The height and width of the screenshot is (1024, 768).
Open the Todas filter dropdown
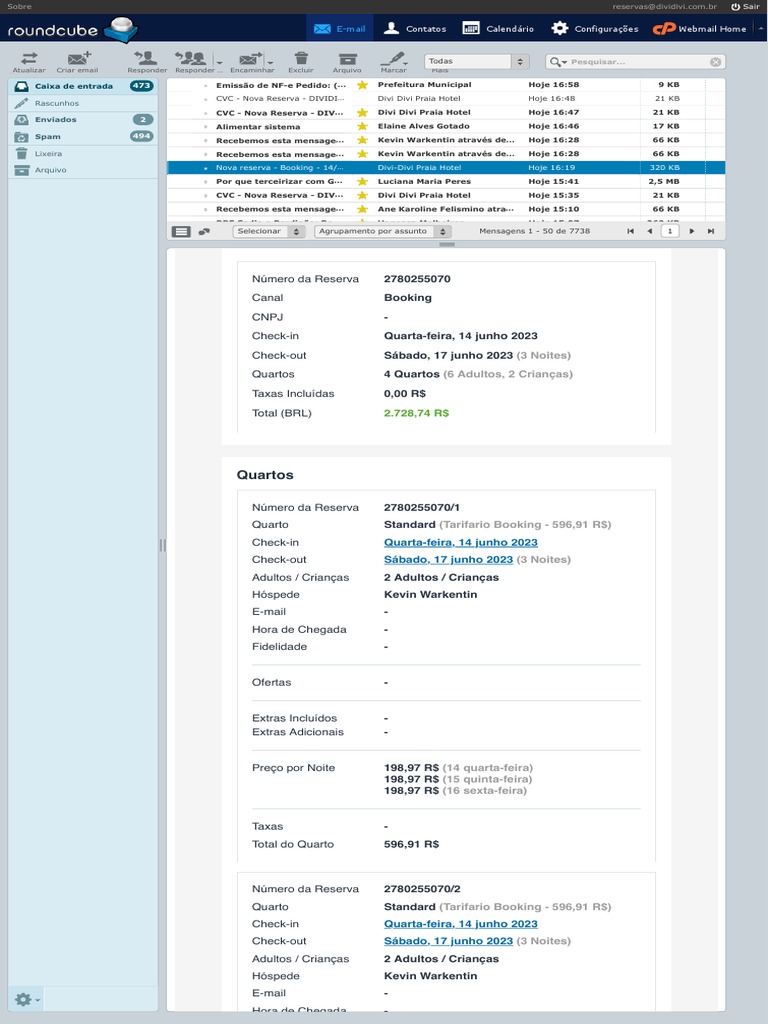(476, 61)
